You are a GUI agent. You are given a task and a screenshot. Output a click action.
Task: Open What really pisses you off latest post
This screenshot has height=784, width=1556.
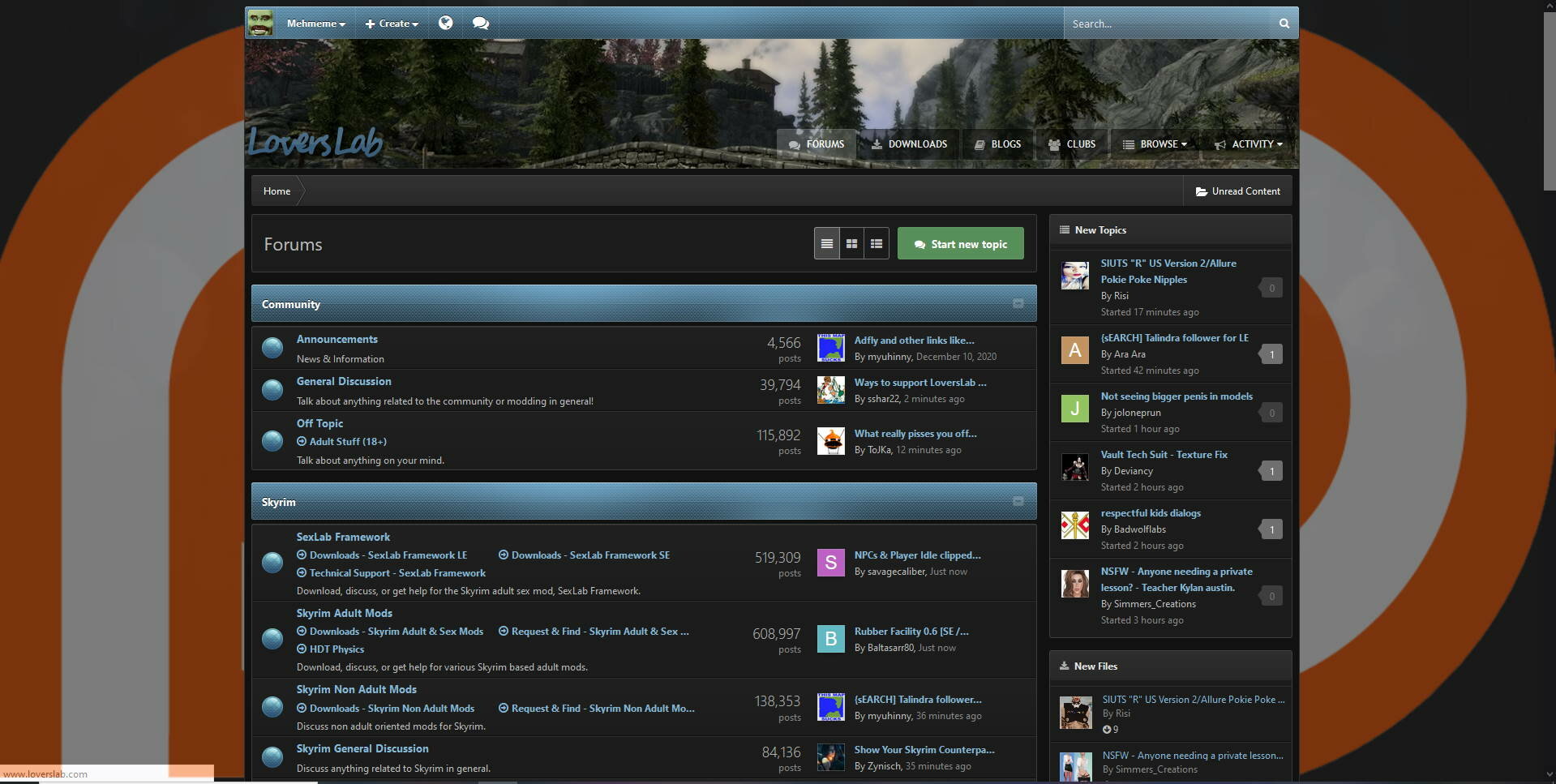(915, 434)
